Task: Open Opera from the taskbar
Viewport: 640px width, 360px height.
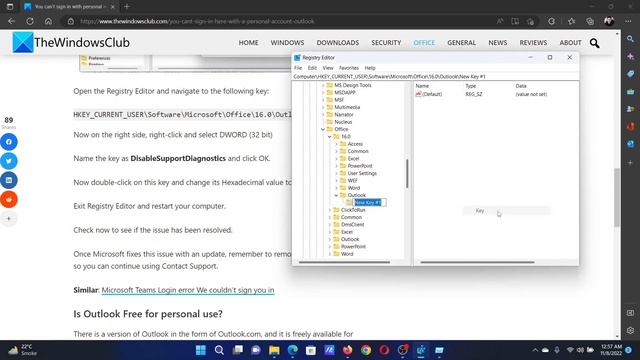Action: [384, 350]
